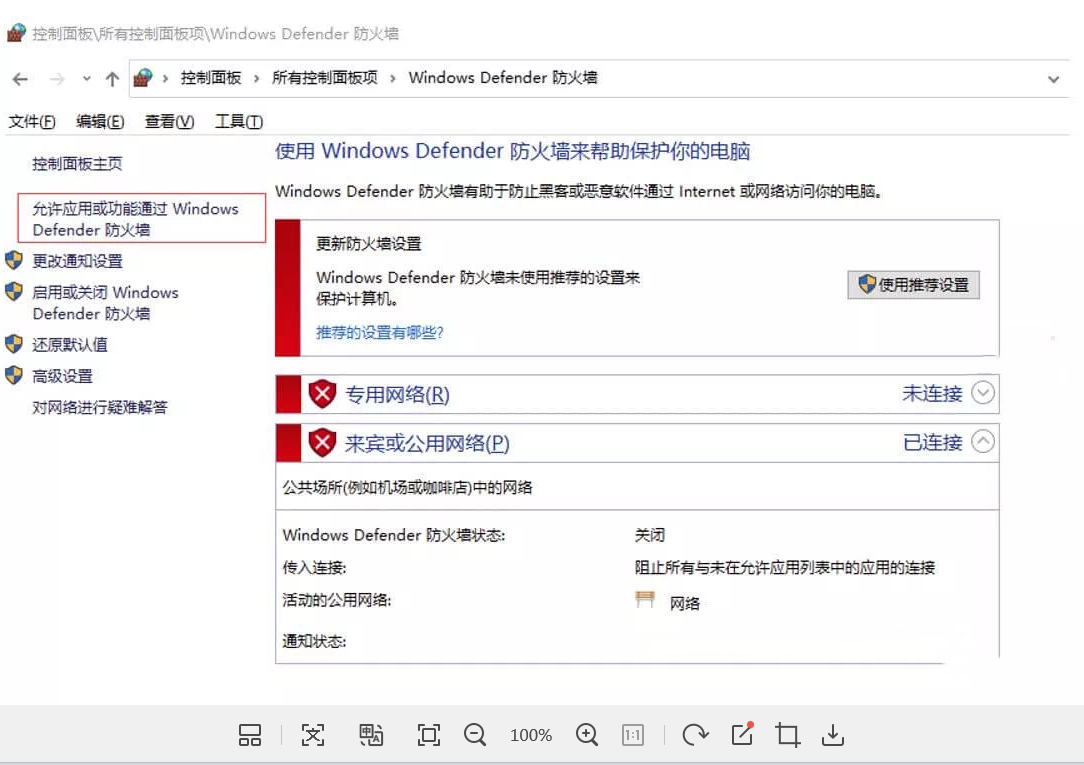
Task: Download the image with the download icon
Action: pos(833,735)
